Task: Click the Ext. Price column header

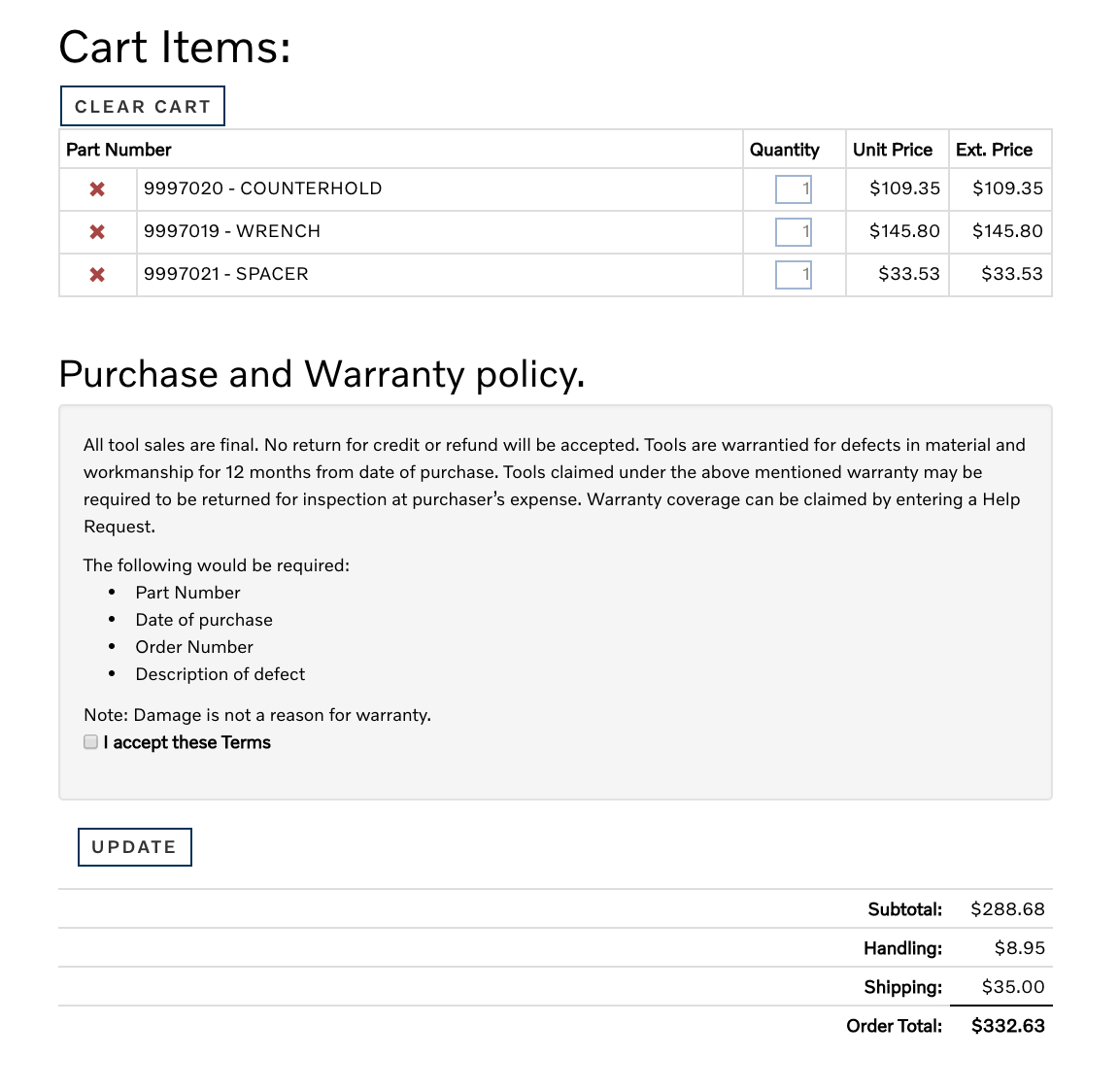Action: [x=994, y=150]
